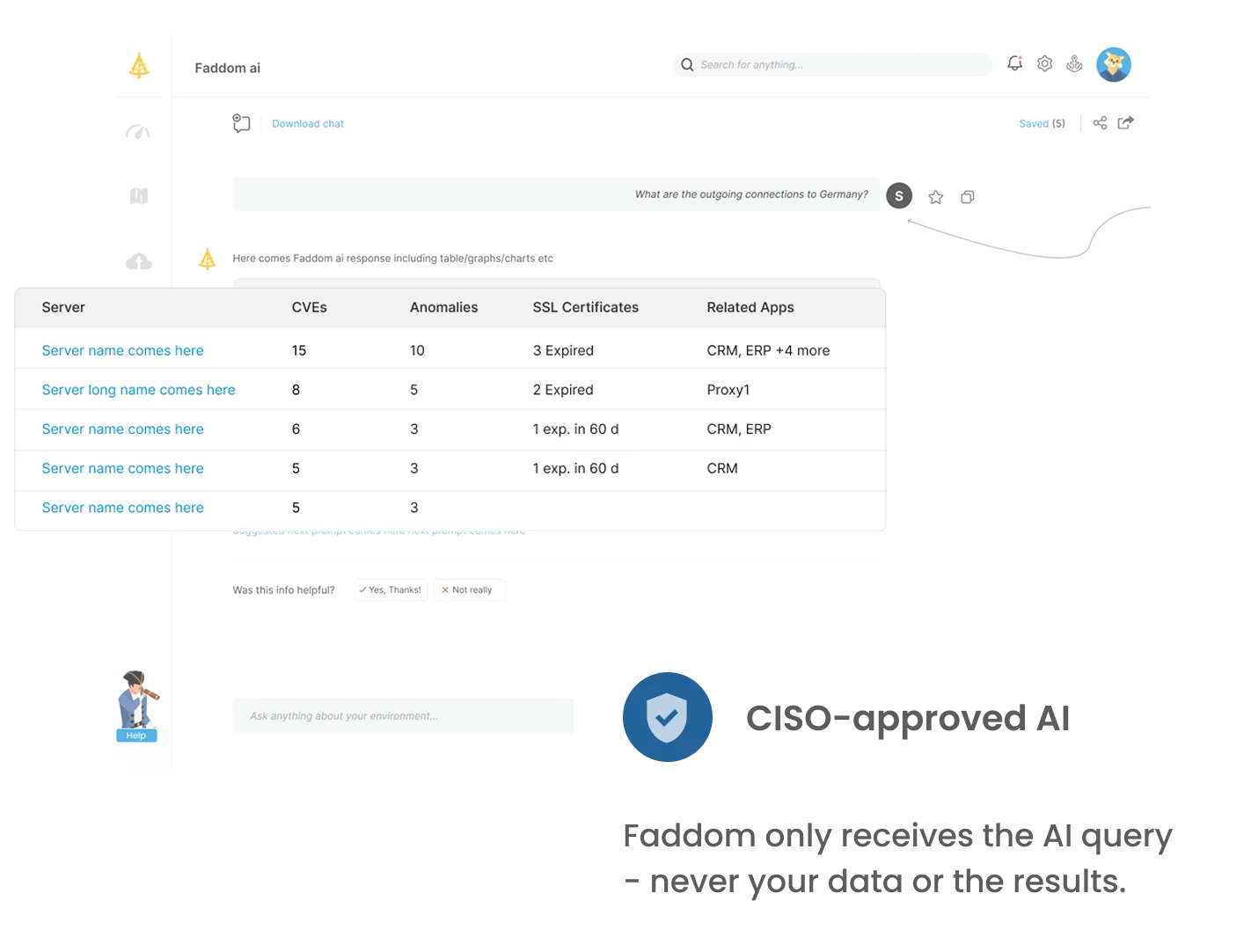Click the Germany outgoing connections query text
This screenshot has height=952, width=1251.
tap(751, 194)
